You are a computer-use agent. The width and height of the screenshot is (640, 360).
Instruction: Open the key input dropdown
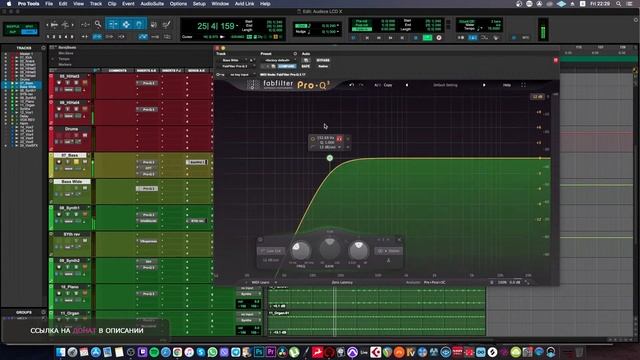point(241,75)
